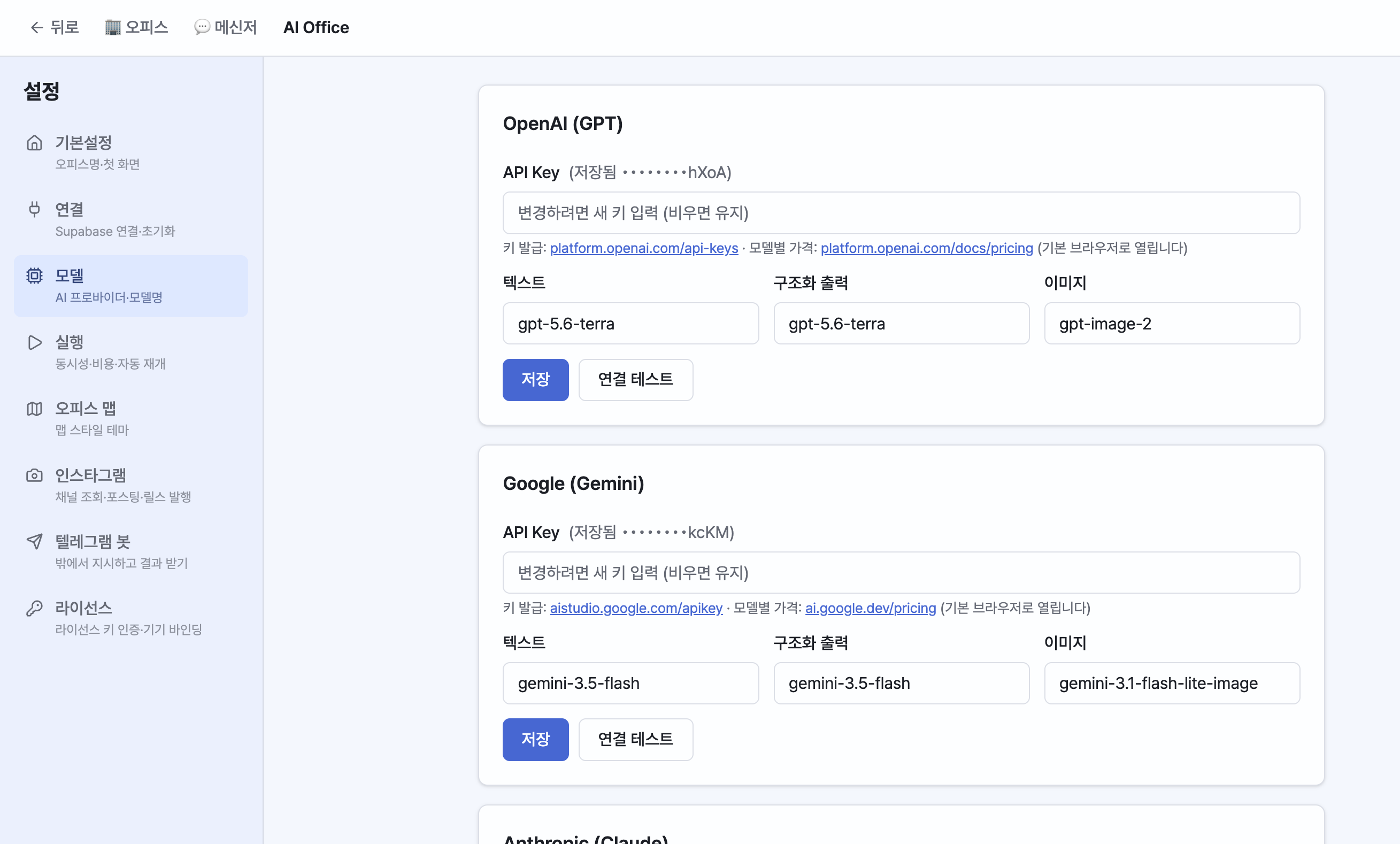Edit the OpenAI 구조화 출력 model field
This screenshot has width=1400, height=844.
pyautogui.click(x=901, y=324)
